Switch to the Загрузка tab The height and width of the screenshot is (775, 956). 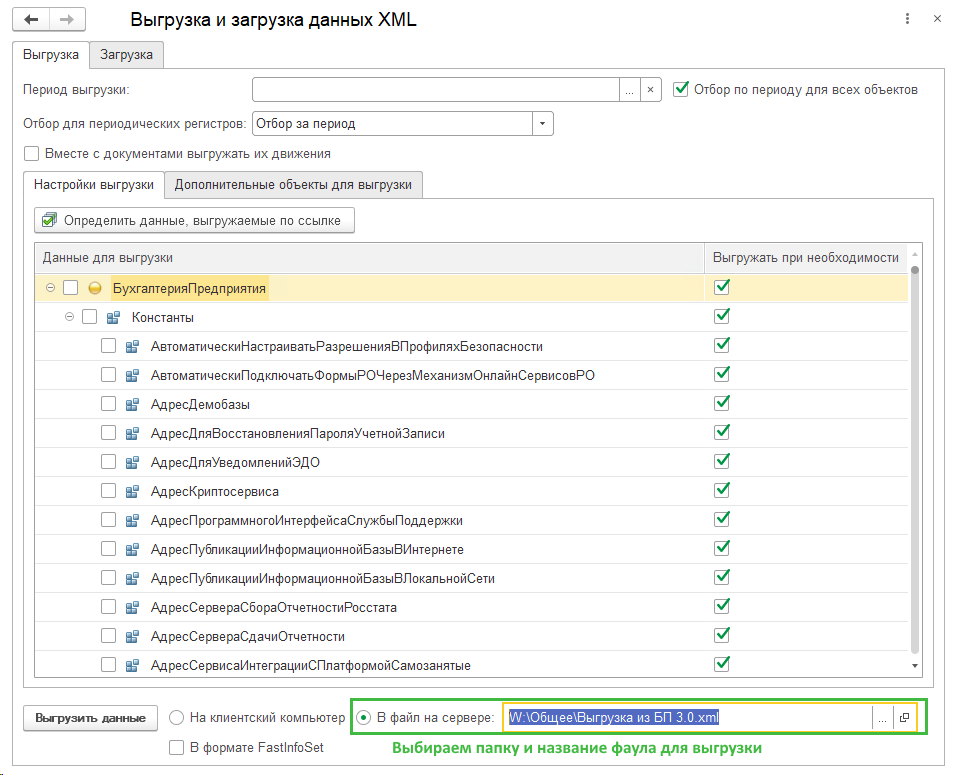coord(126,55)
